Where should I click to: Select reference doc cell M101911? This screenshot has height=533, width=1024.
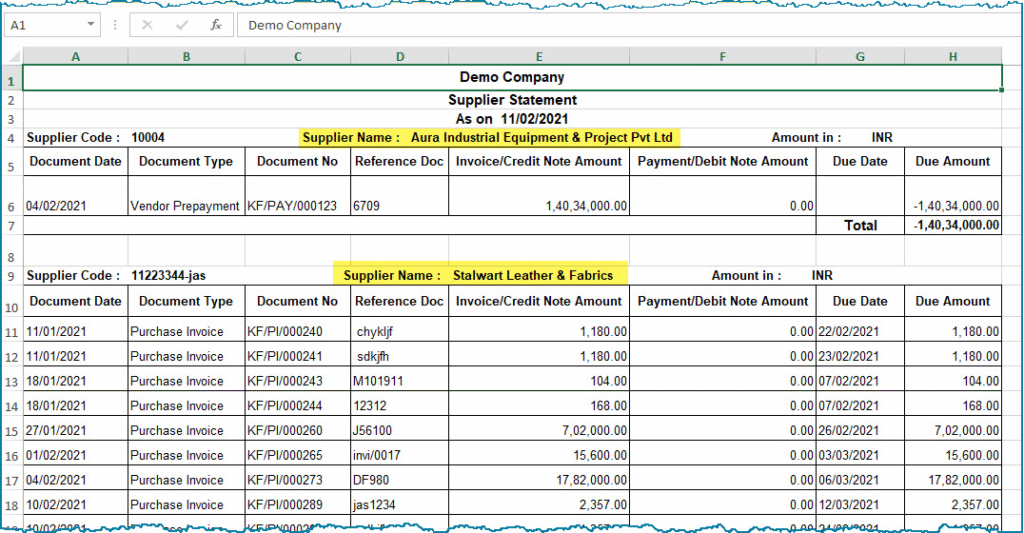[x=399, y=381]
